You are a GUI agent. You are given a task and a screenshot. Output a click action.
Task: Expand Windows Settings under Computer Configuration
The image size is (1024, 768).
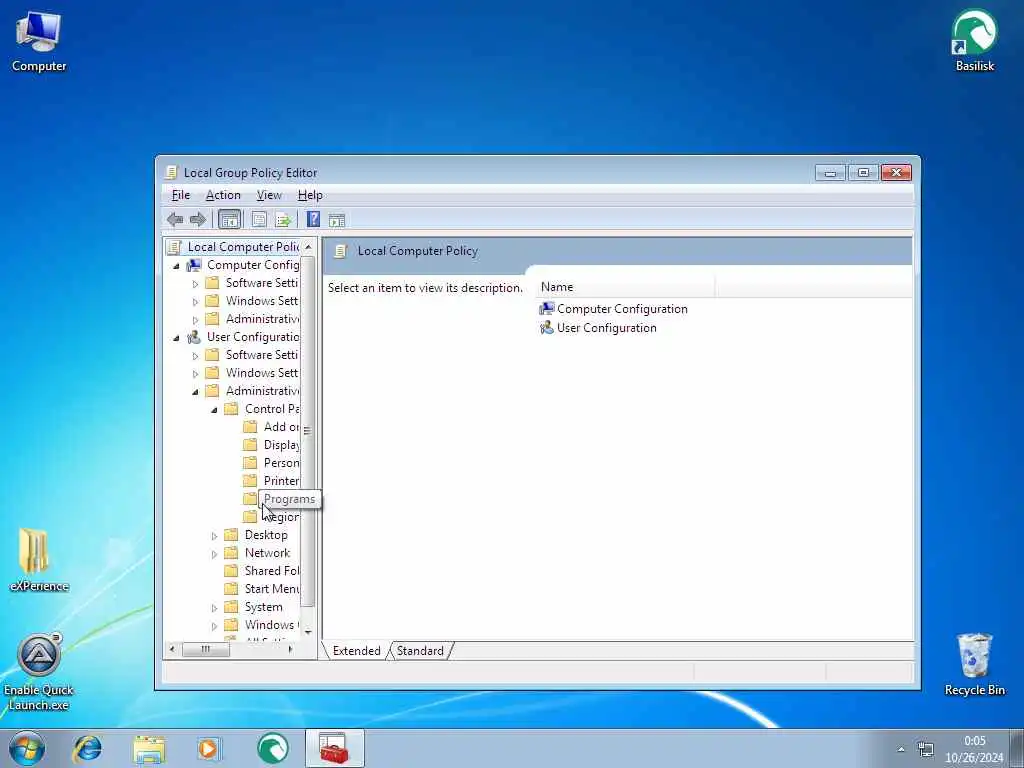(x=195, y=302)
